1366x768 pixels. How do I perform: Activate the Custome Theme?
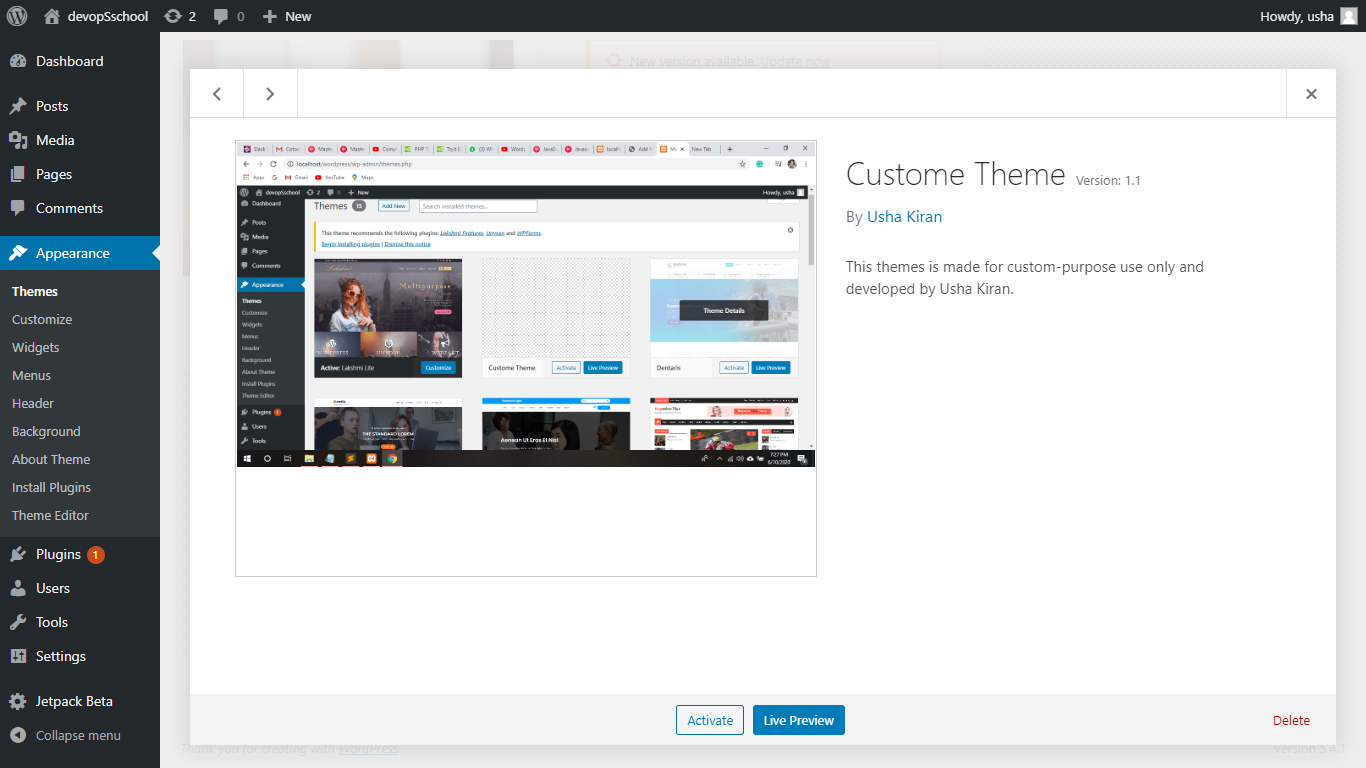(x=710, y=720)
